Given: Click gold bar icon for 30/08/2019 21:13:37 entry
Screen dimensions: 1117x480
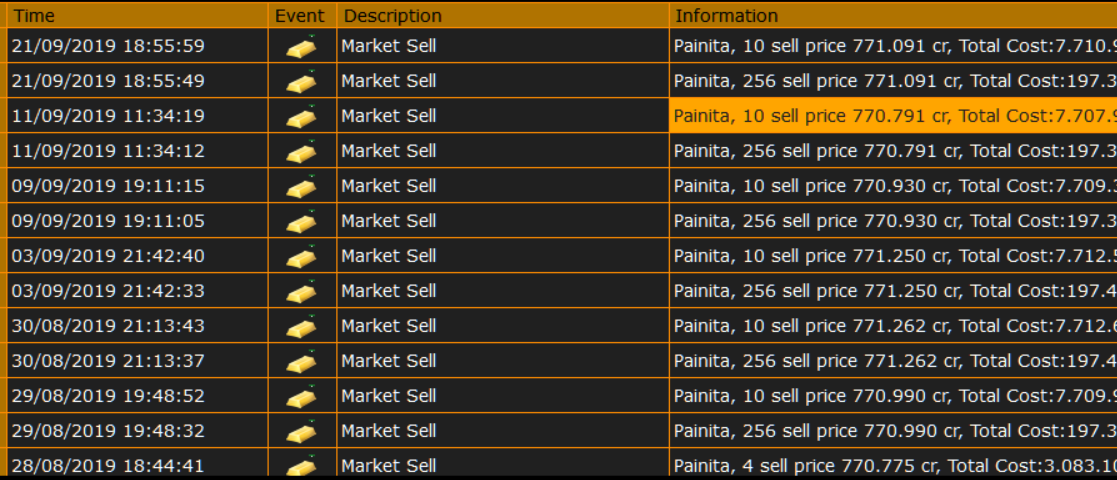Looking at the screenshot, I should tap(301, 361).
